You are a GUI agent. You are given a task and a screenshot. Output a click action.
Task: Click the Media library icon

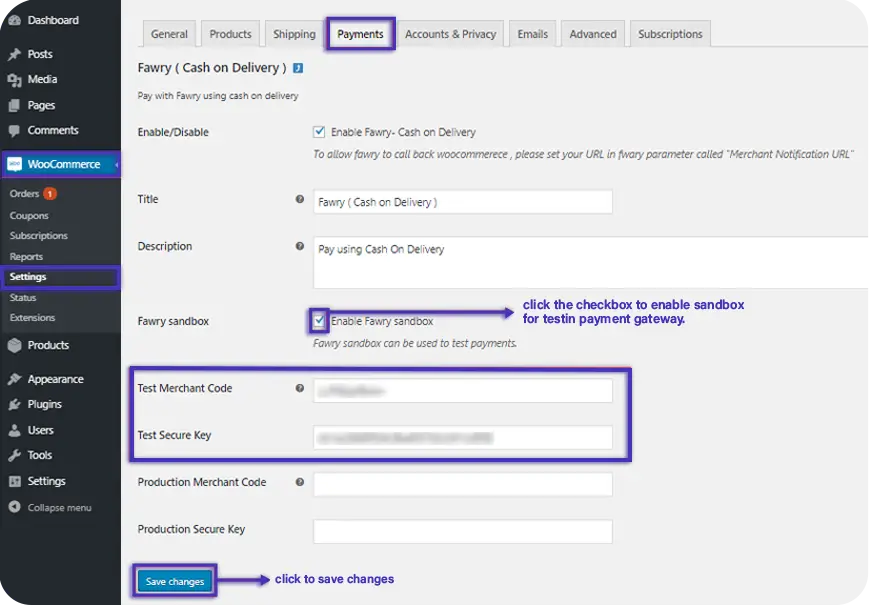(x=15, y=80)
